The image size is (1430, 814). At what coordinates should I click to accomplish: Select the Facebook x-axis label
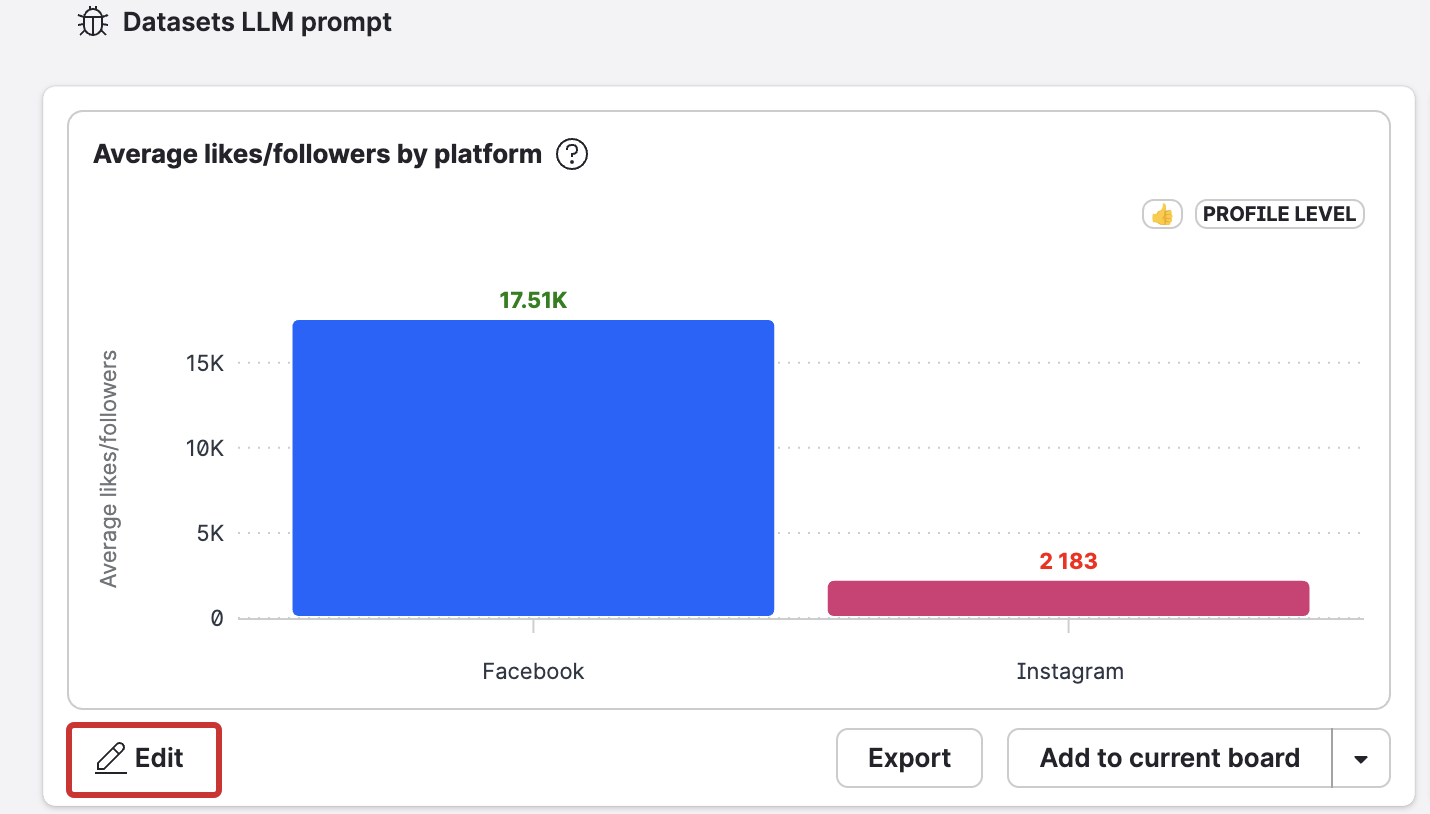click(533, 671)
